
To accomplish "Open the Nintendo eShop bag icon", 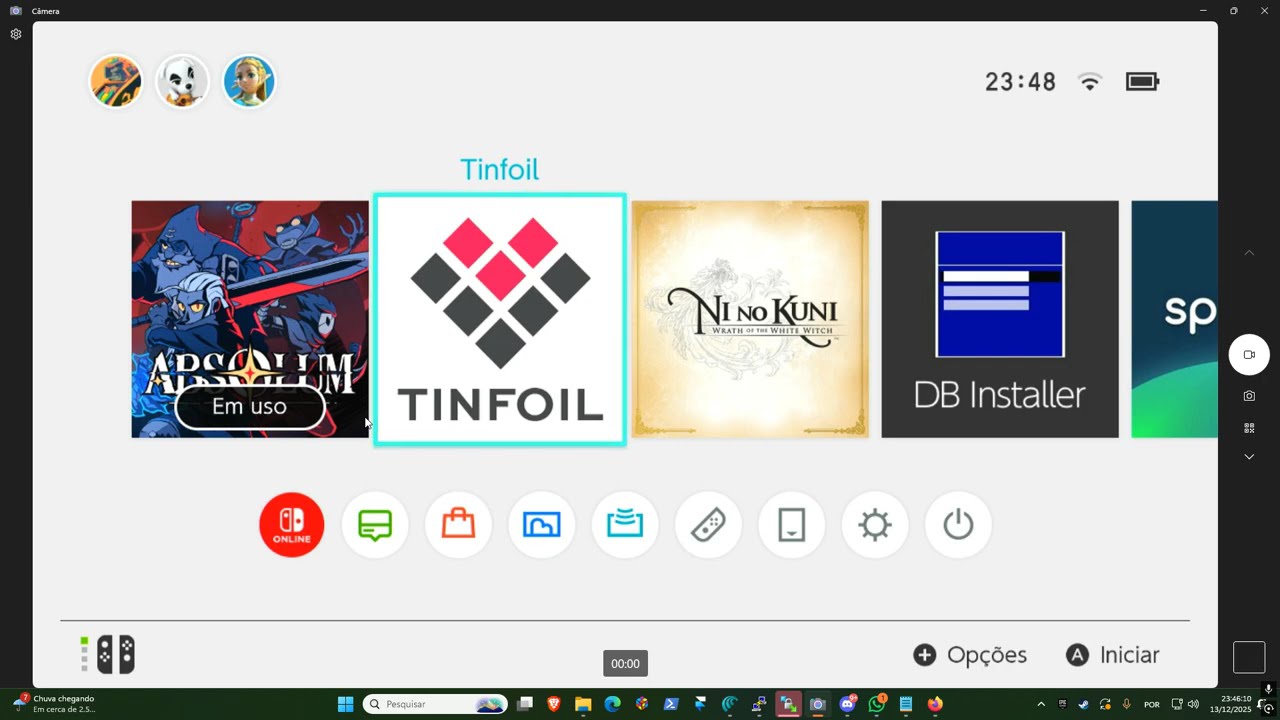I will [x=458, y=524].
